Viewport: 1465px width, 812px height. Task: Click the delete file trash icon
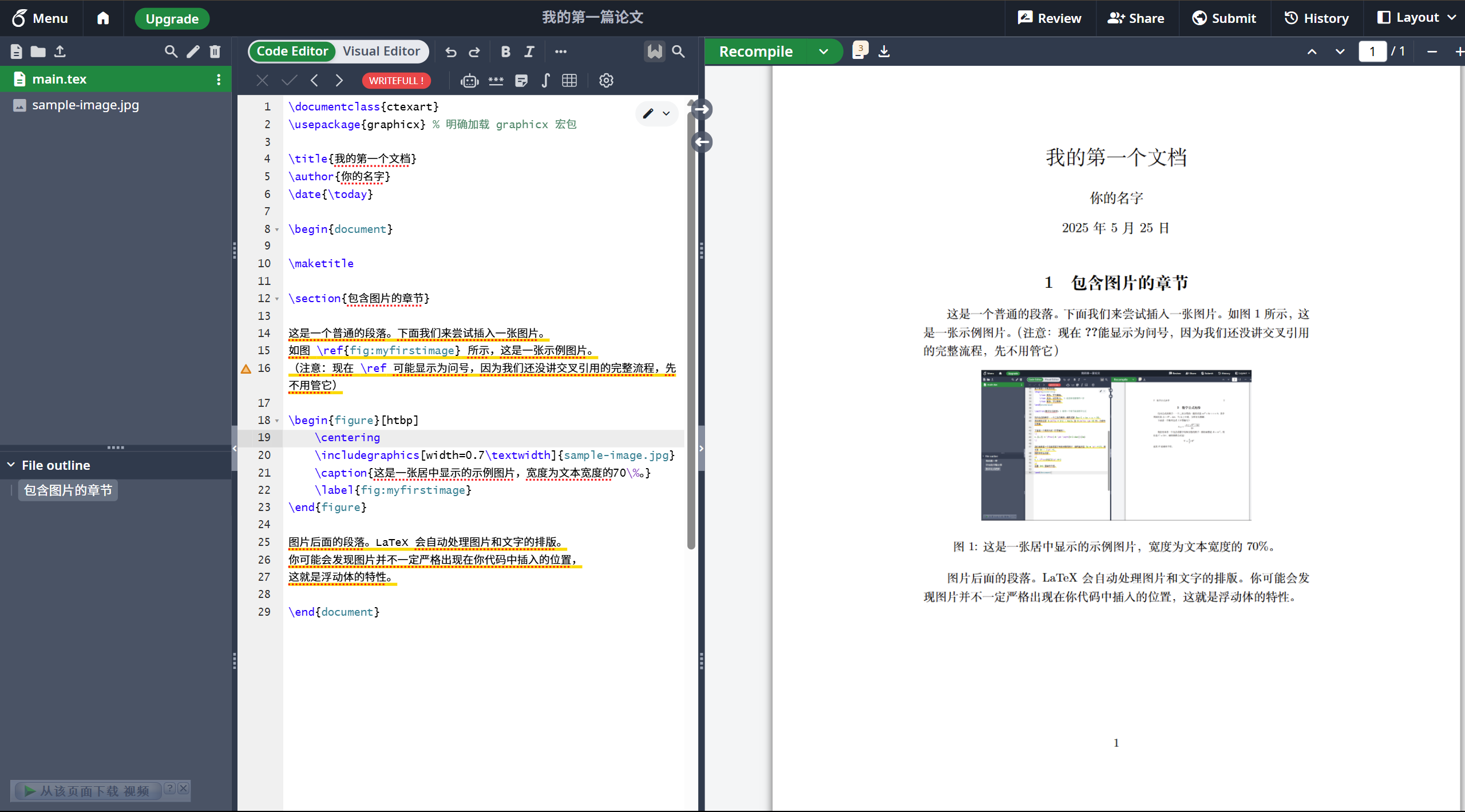(215, 52)
